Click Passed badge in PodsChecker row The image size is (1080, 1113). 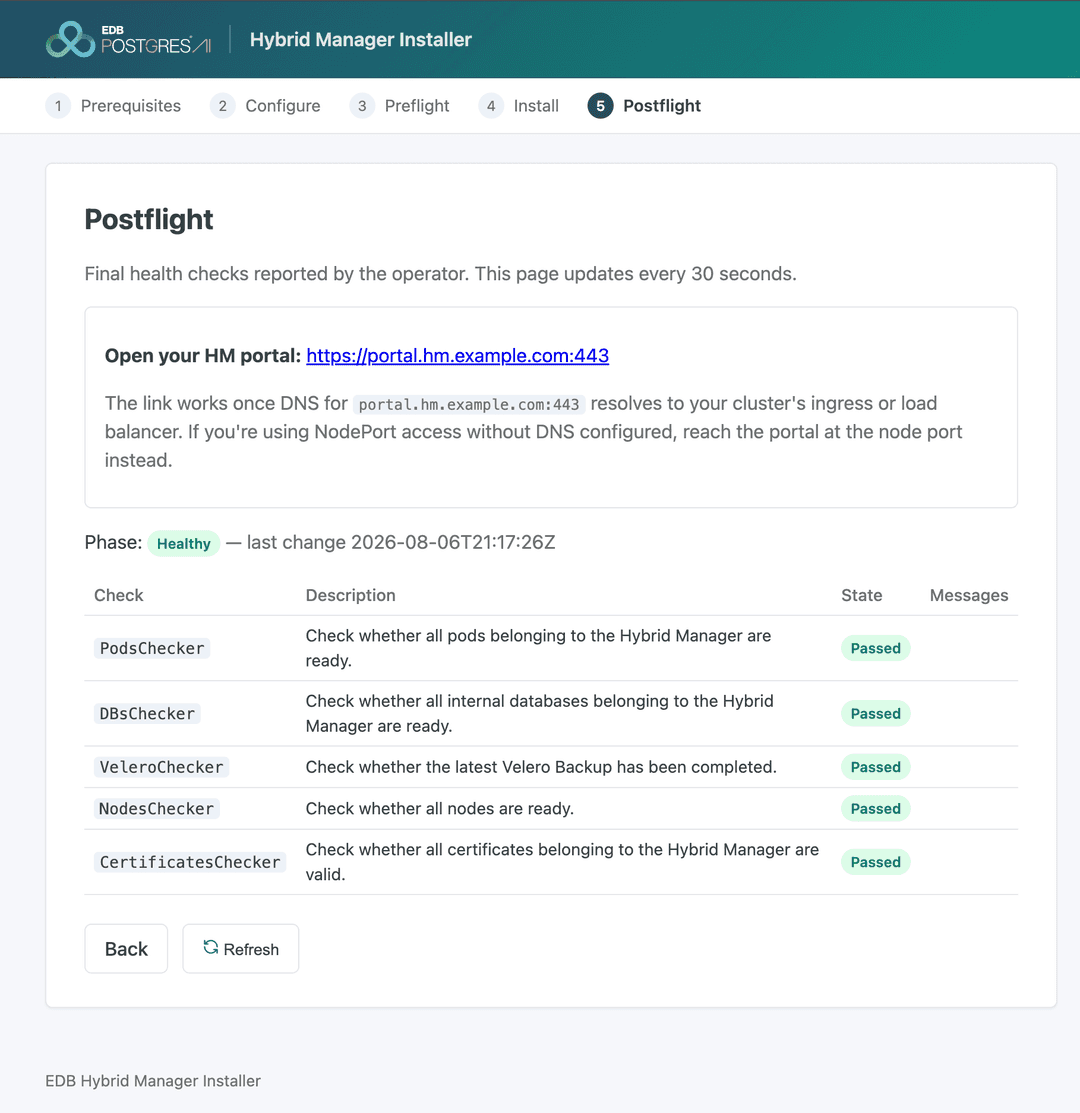coord(876,648)
